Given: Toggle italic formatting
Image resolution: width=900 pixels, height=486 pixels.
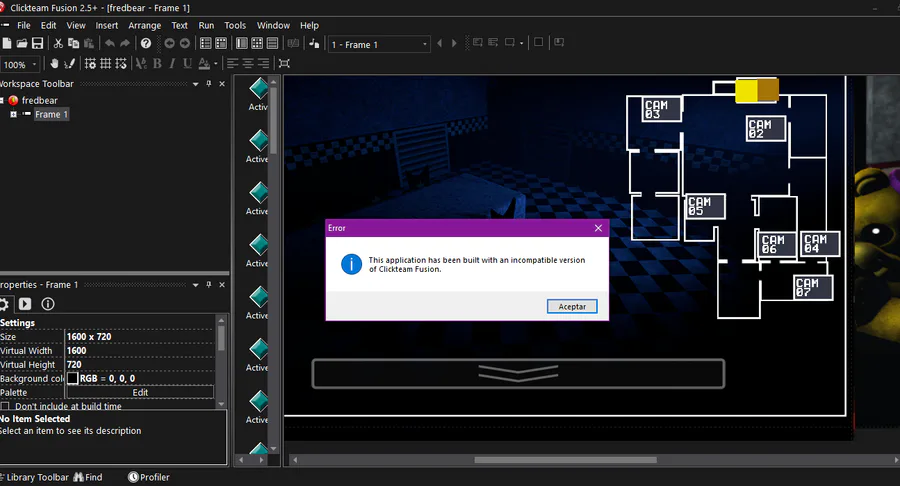Looking at the screenshot, I should (172, 64).
